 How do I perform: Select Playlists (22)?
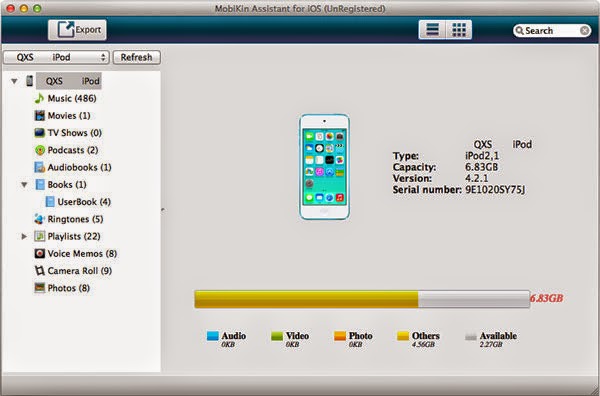pyautogui.click(x=74, y=236)
